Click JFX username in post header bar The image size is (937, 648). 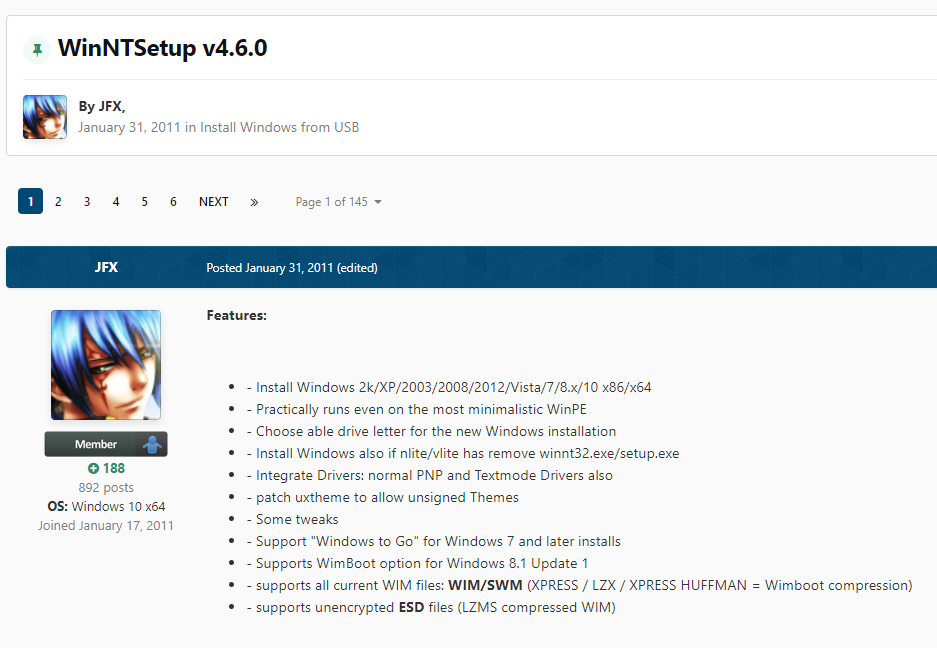pos(106,267)
